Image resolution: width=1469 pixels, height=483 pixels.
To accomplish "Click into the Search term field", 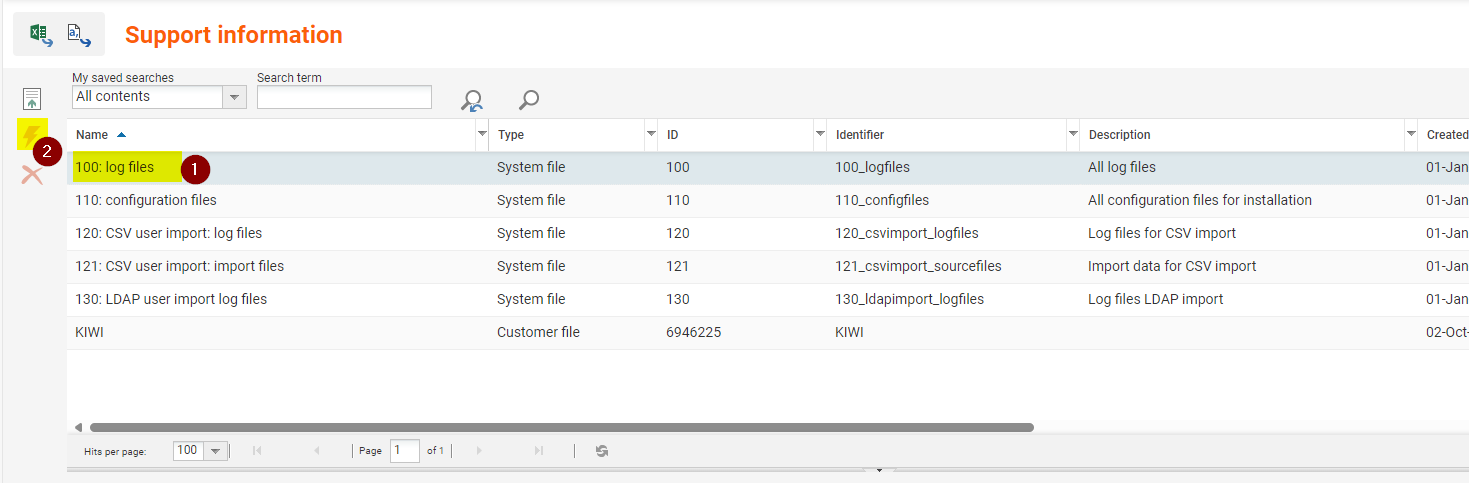I will (344, 97).
